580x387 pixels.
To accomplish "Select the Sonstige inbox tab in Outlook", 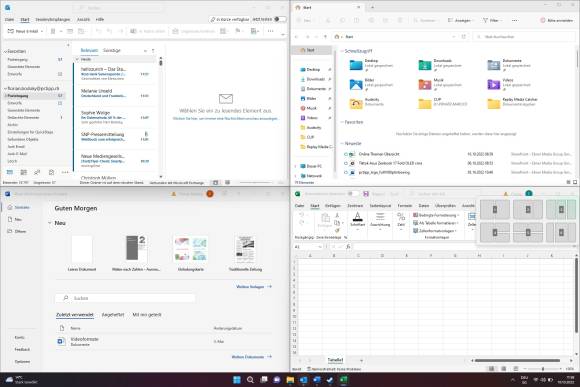I will [x=112, y=50].
